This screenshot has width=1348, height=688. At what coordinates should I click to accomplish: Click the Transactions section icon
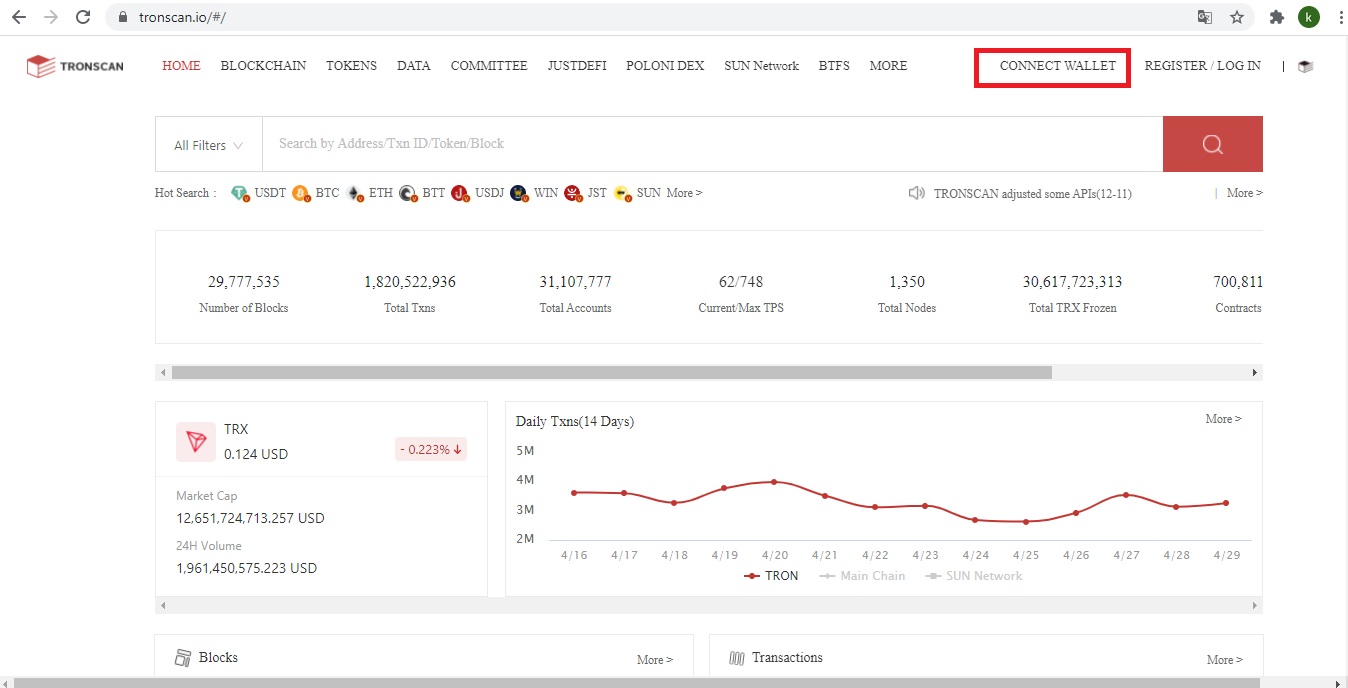737,658
